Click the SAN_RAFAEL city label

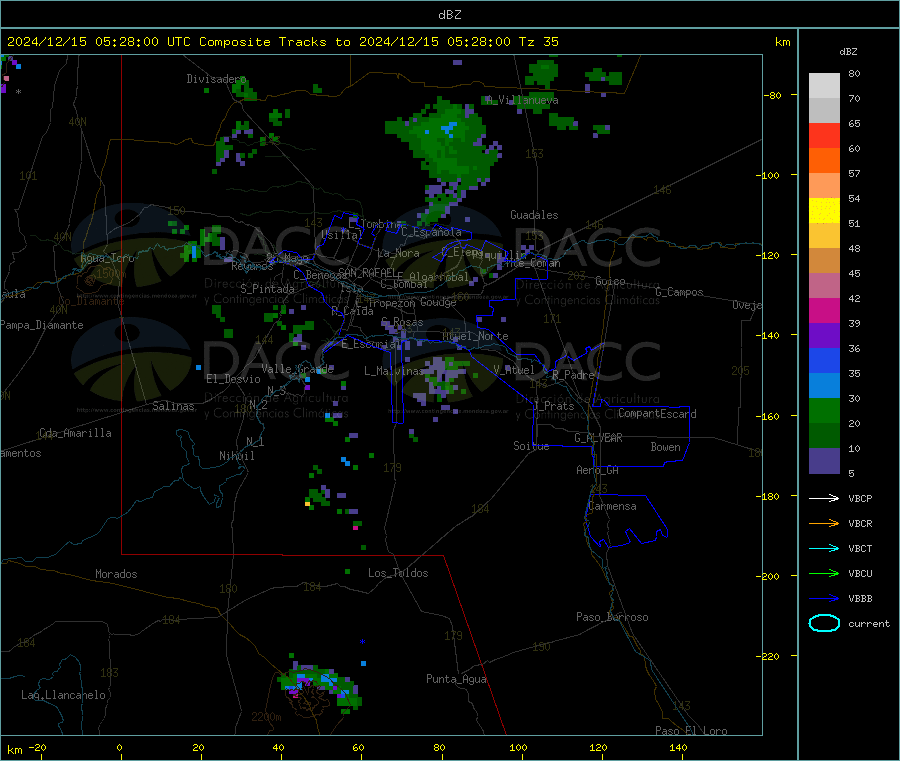(367, 272)
